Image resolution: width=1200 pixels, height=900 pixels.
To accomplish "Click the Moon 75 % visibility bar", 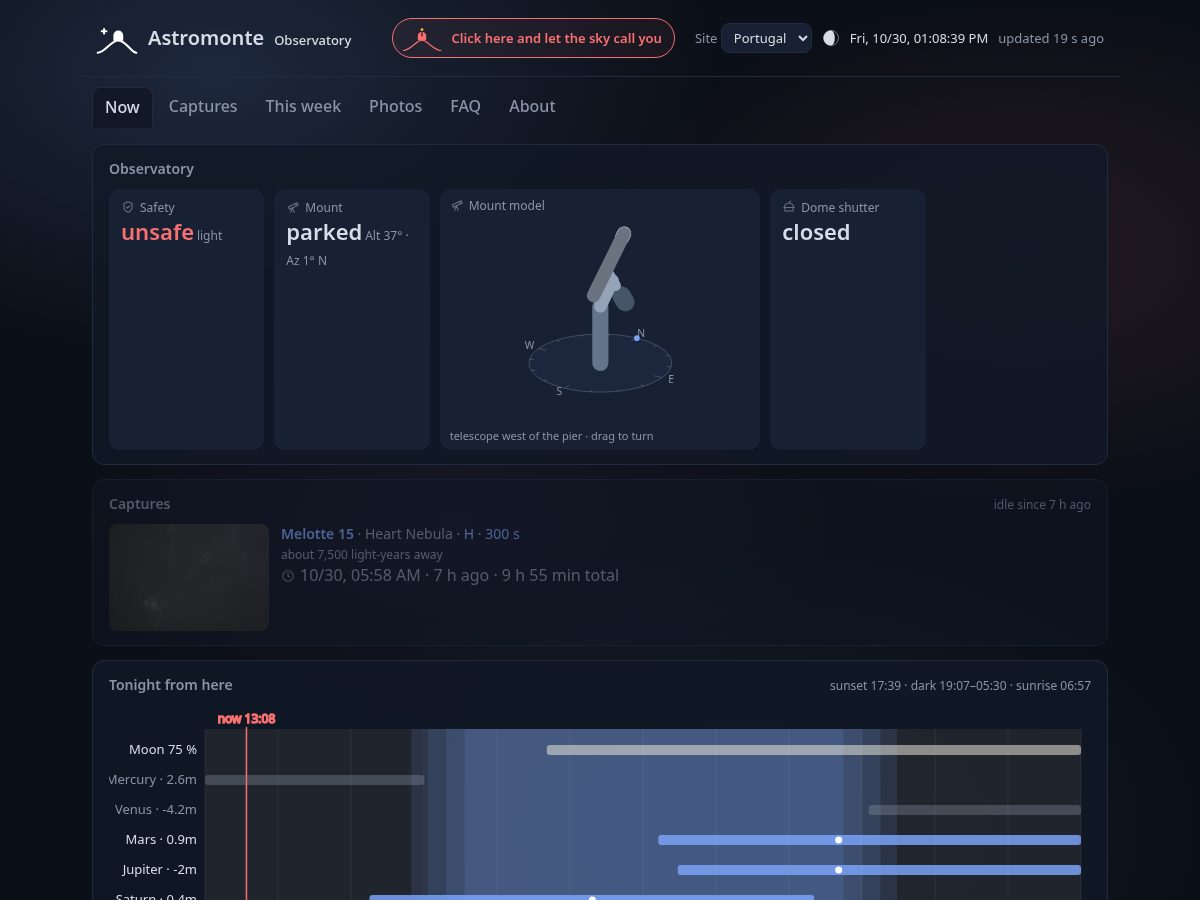I will coord(814,750).
